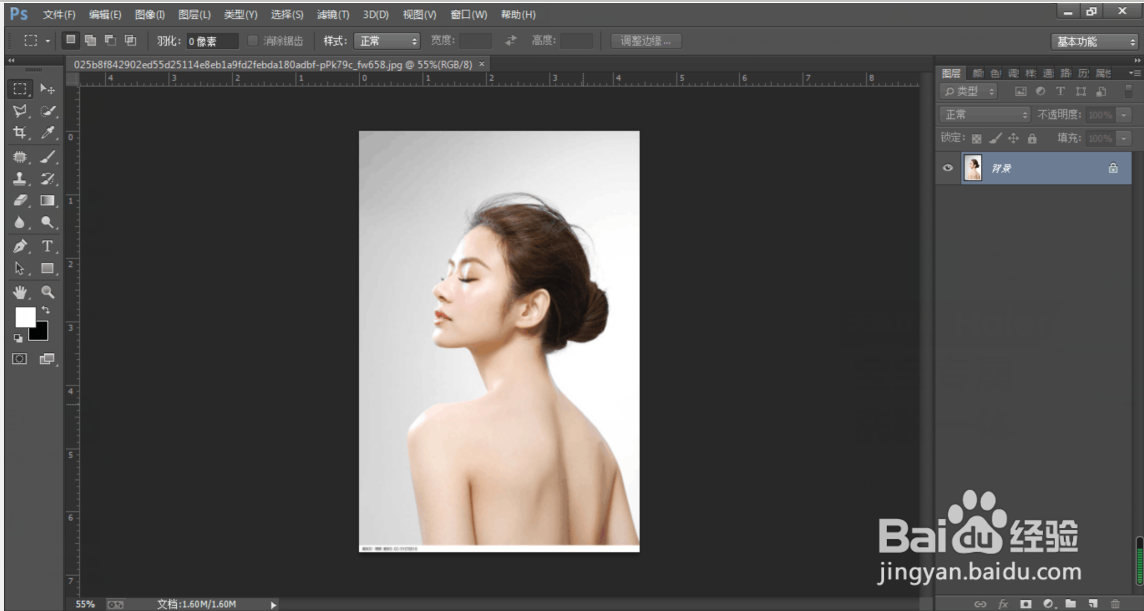Click the white foreground color swatch
The image size is (1144, 611).
[x=24, y=317]
